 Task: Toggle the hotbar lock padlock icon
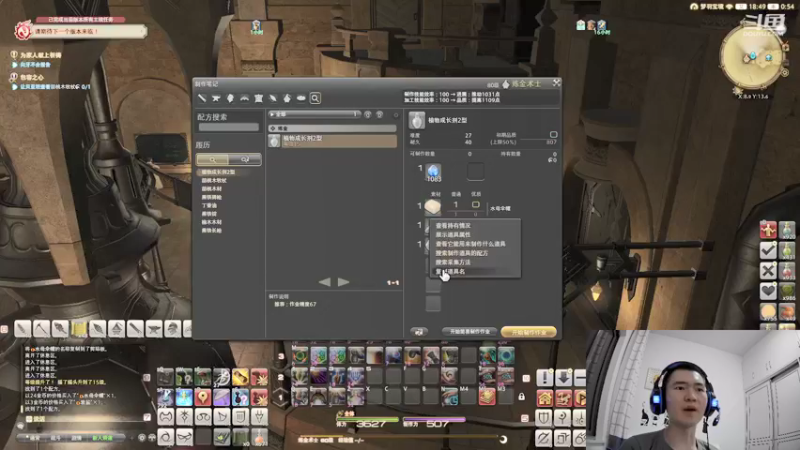(x=521, y=396)
